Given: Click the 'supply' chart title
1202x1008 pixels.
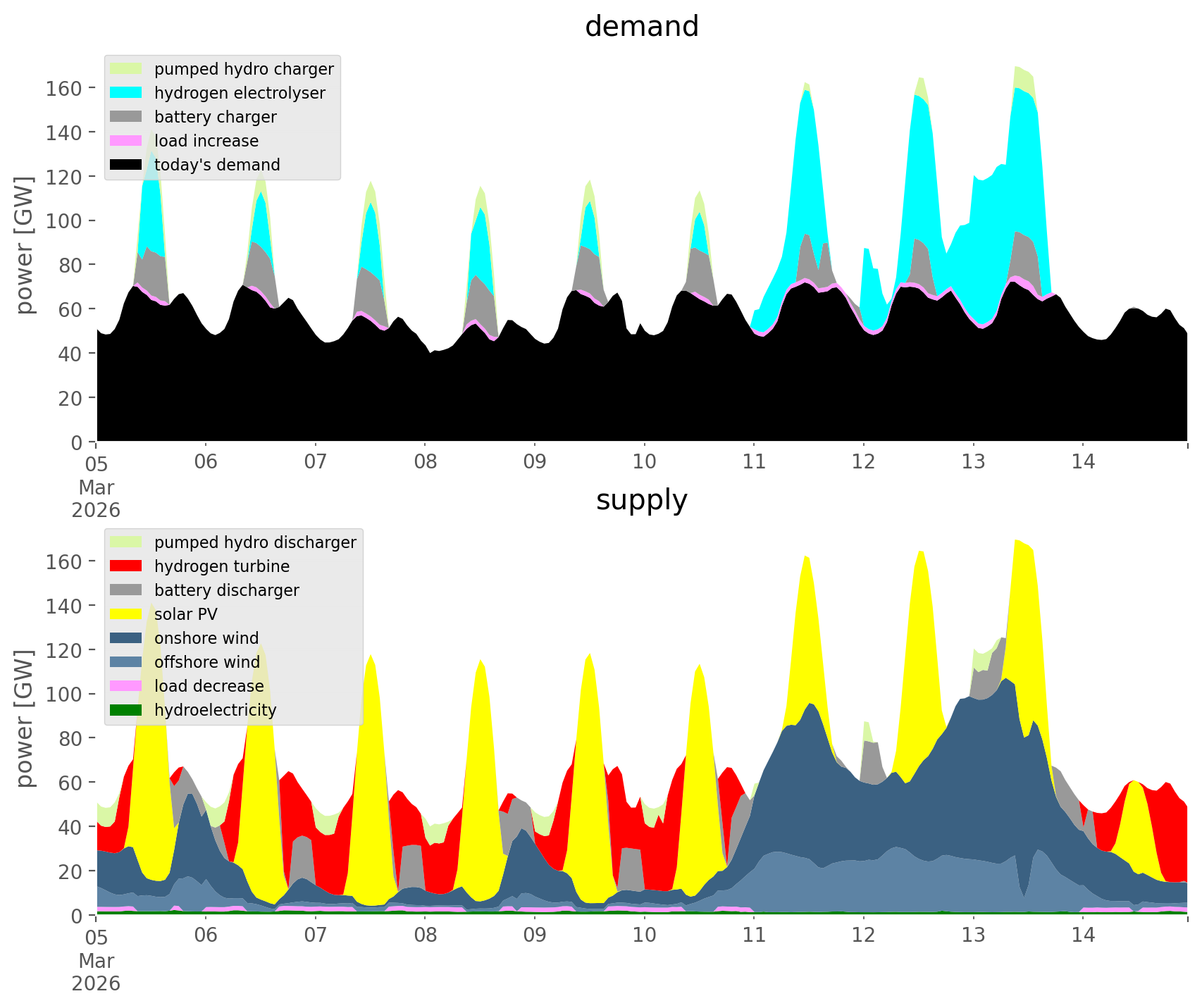Looking at the screenshot, I should [641, 500].
